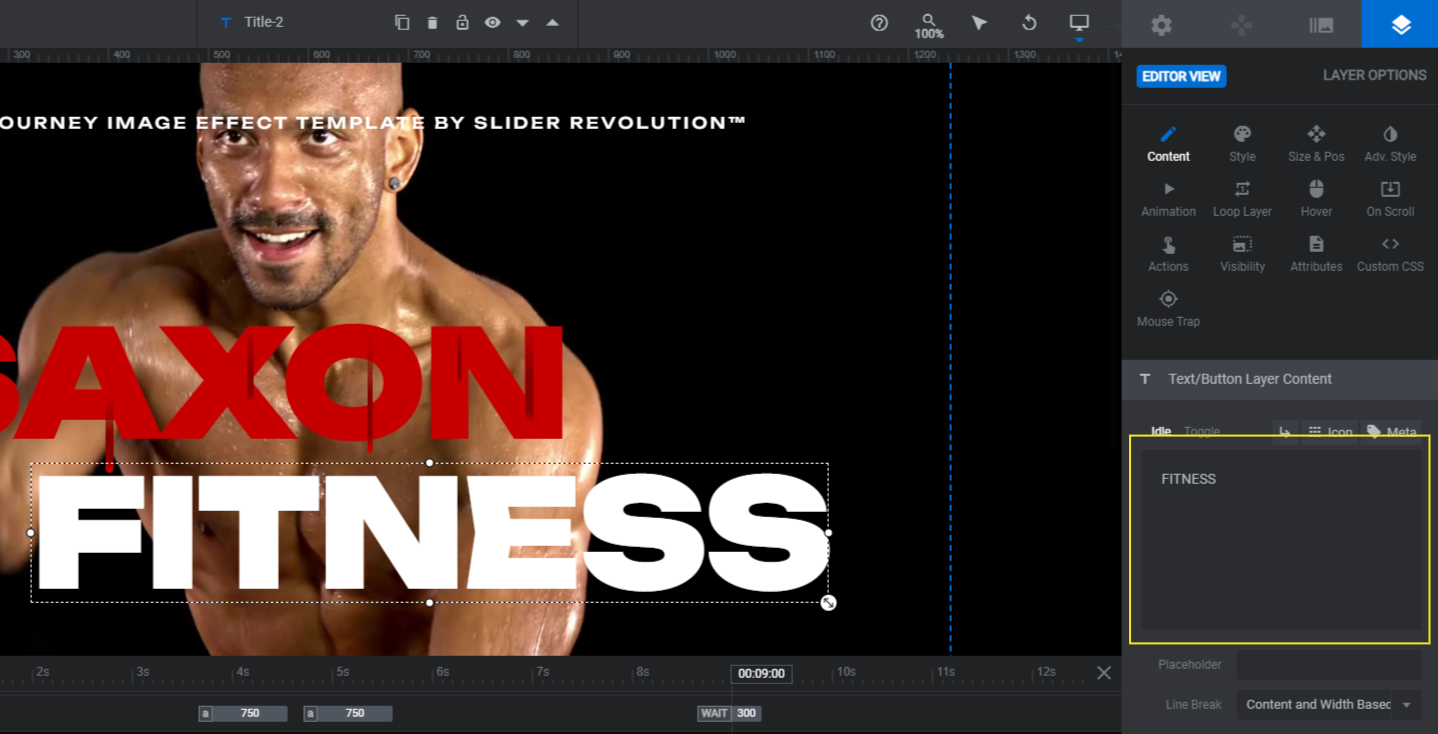This screenshot has height=734, width=1438.
Task: Open the Line Break dropdown
Action: click(x=1328, y=704)
